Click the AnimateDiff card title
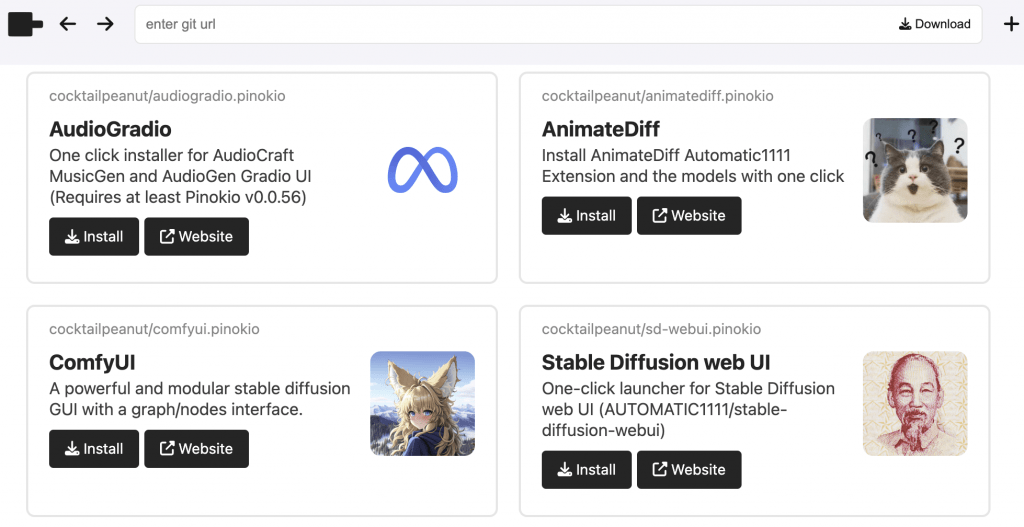Viewport: 1024px width, 527px height. (x=601, y=129)
